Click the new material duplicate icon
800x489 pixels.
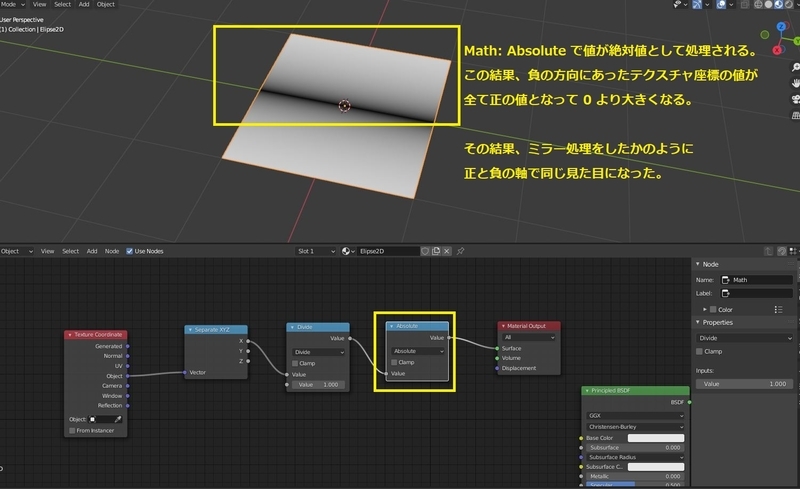point(436,251)
